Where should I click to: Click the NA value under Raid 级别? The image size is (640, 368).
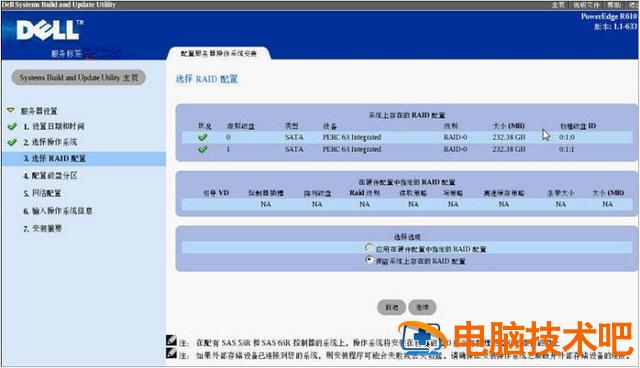click(x=364, y=204)
